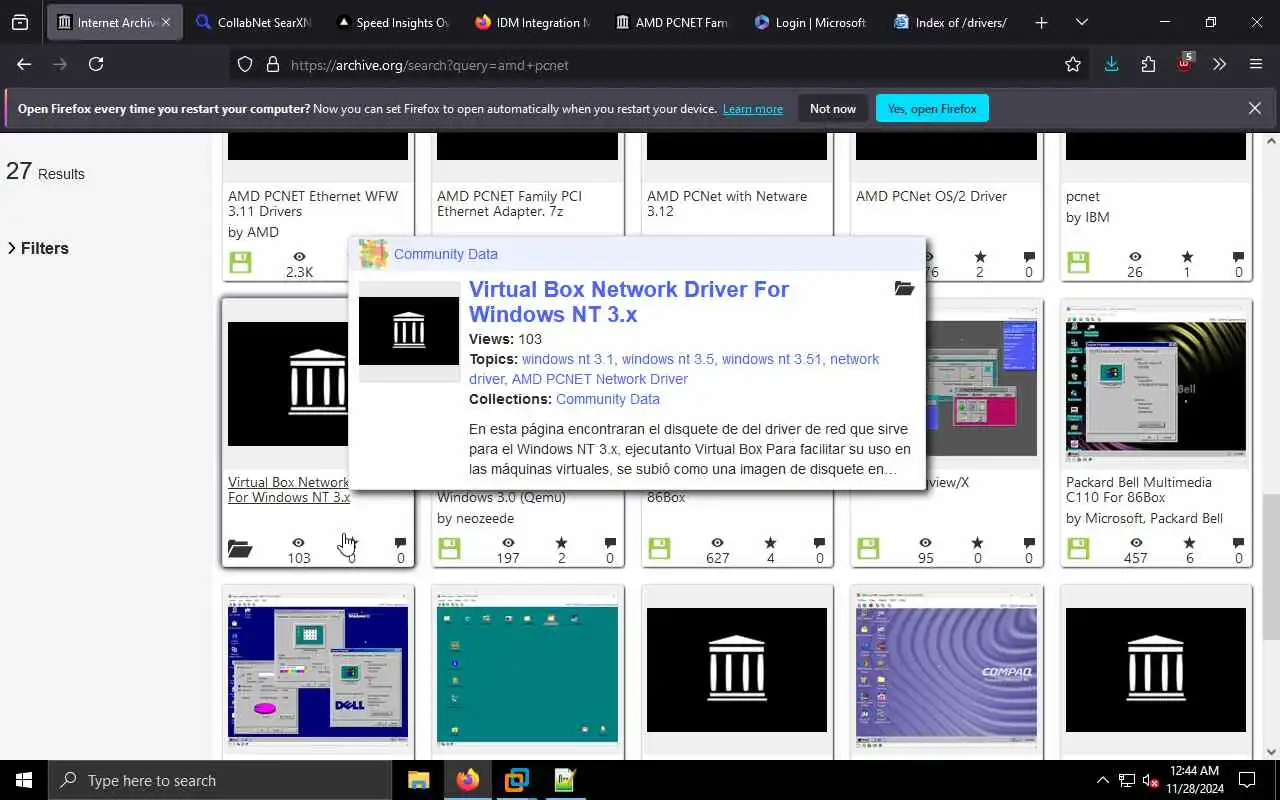The image size is (1280, 800).
Task: Open AMD PCNet OS/2 Driver item
Action: (x=931, y=196)
